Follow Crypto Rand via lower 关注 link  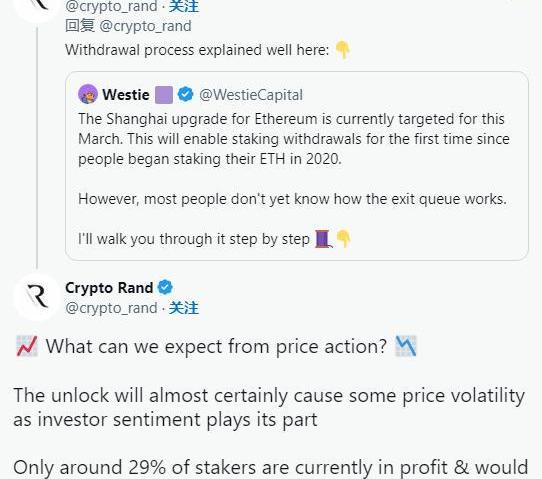click(184, 308)
